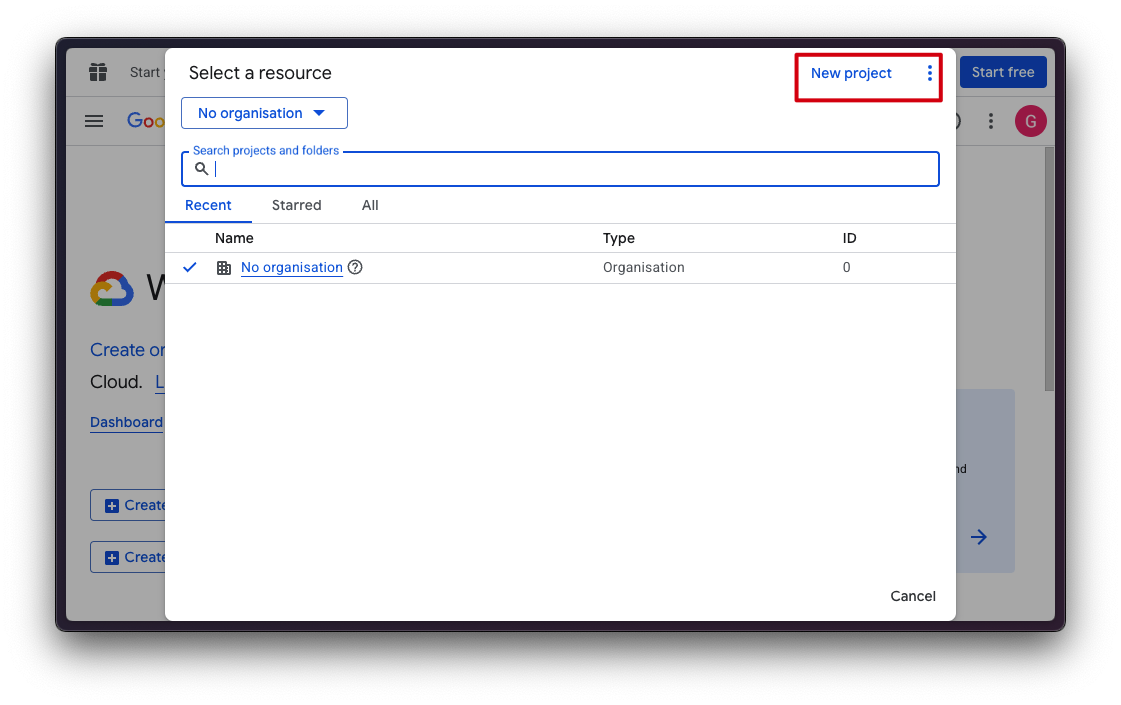Click the checkmark next to No organisation row
Image resolution: width=1121 pixels, height=705 pixels.
tap(190, 268)
